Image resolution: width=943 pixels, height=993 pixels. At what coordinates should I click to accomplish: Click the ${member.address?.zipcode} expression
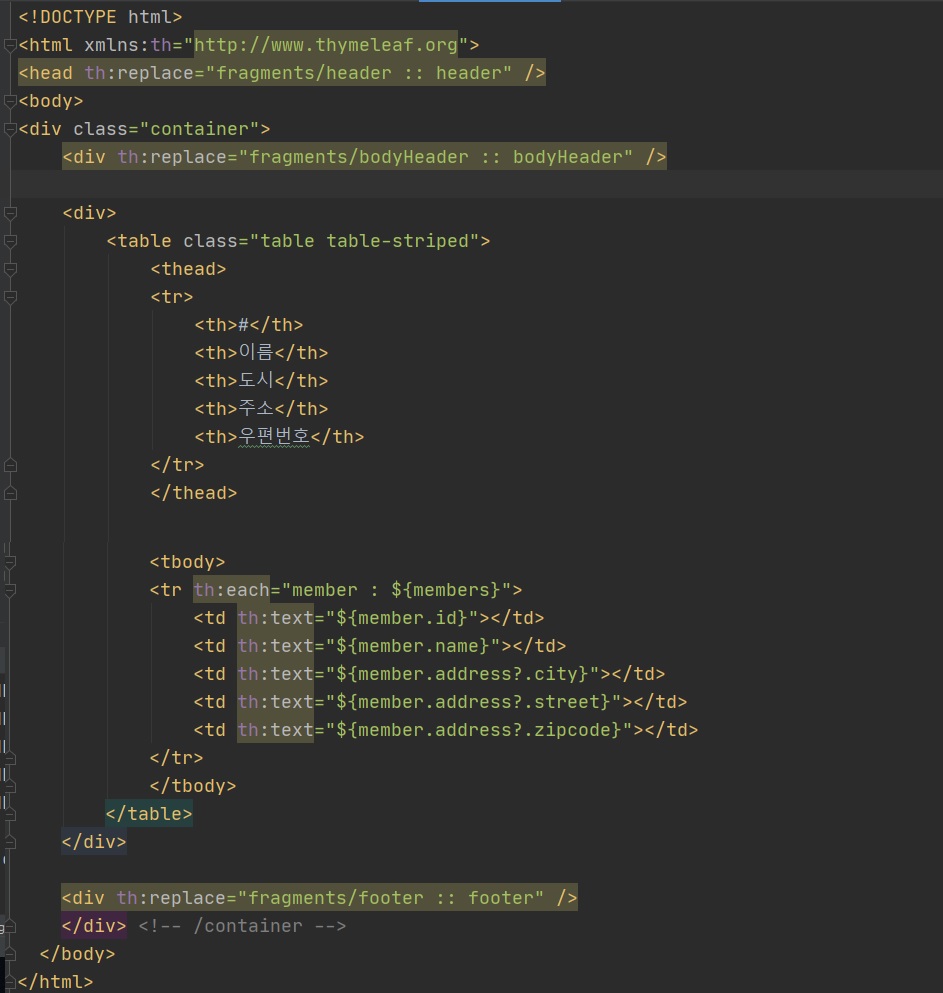coord(479,730)
